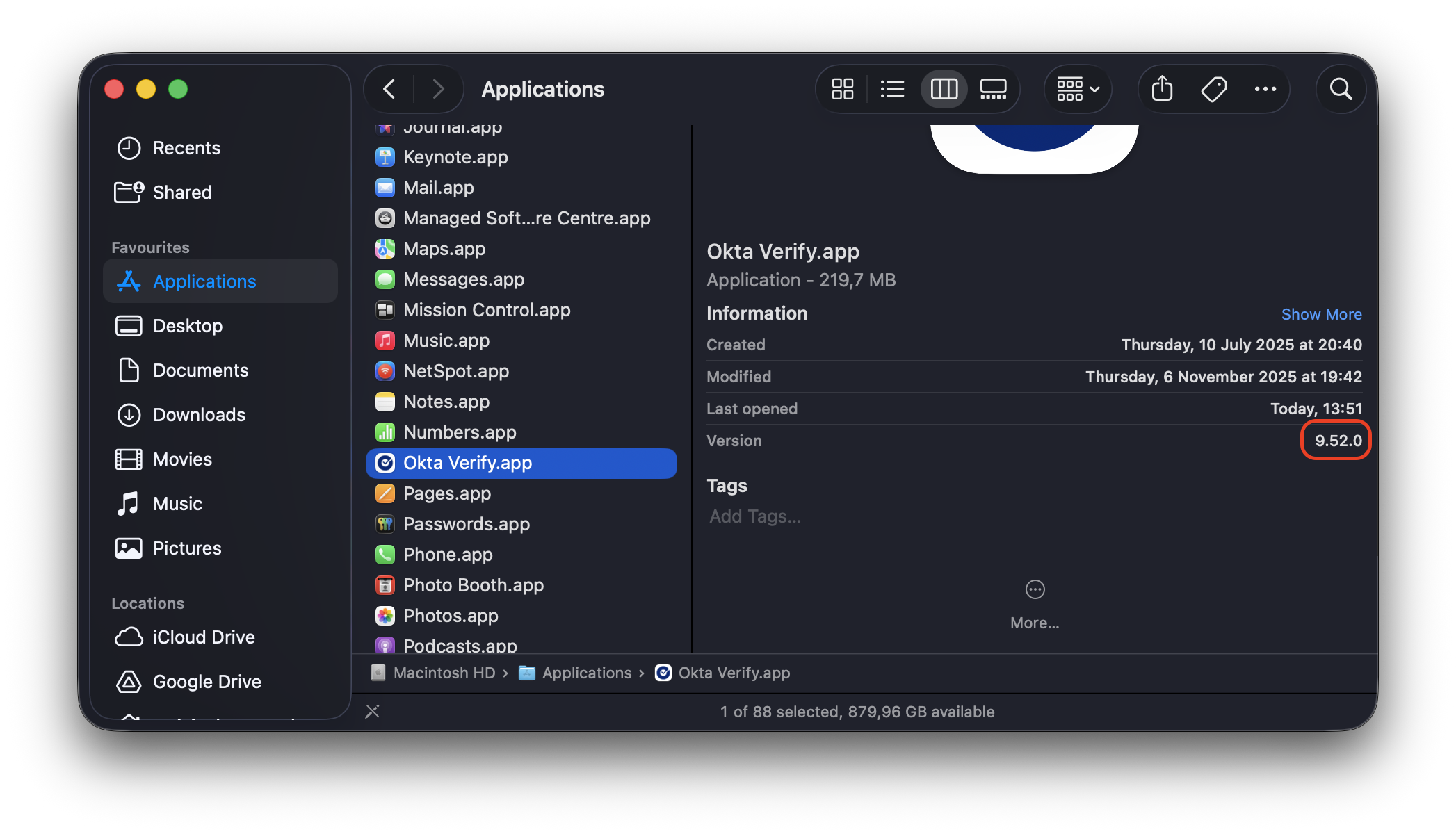Open the Share icon in the toolbar
Image resolution: width=1456 pixels, height=834 pixels.
point(1161,89)
